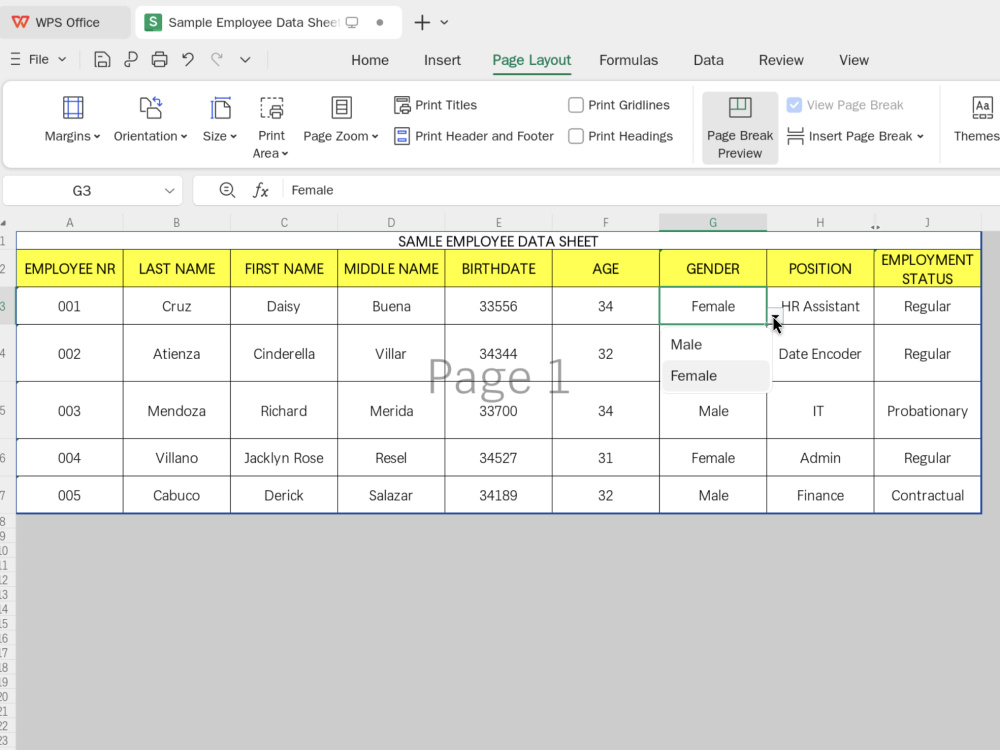Select the employee number 004 cell
The width and height of the screenshot is (1000, 750).
[x=70, y=457]
